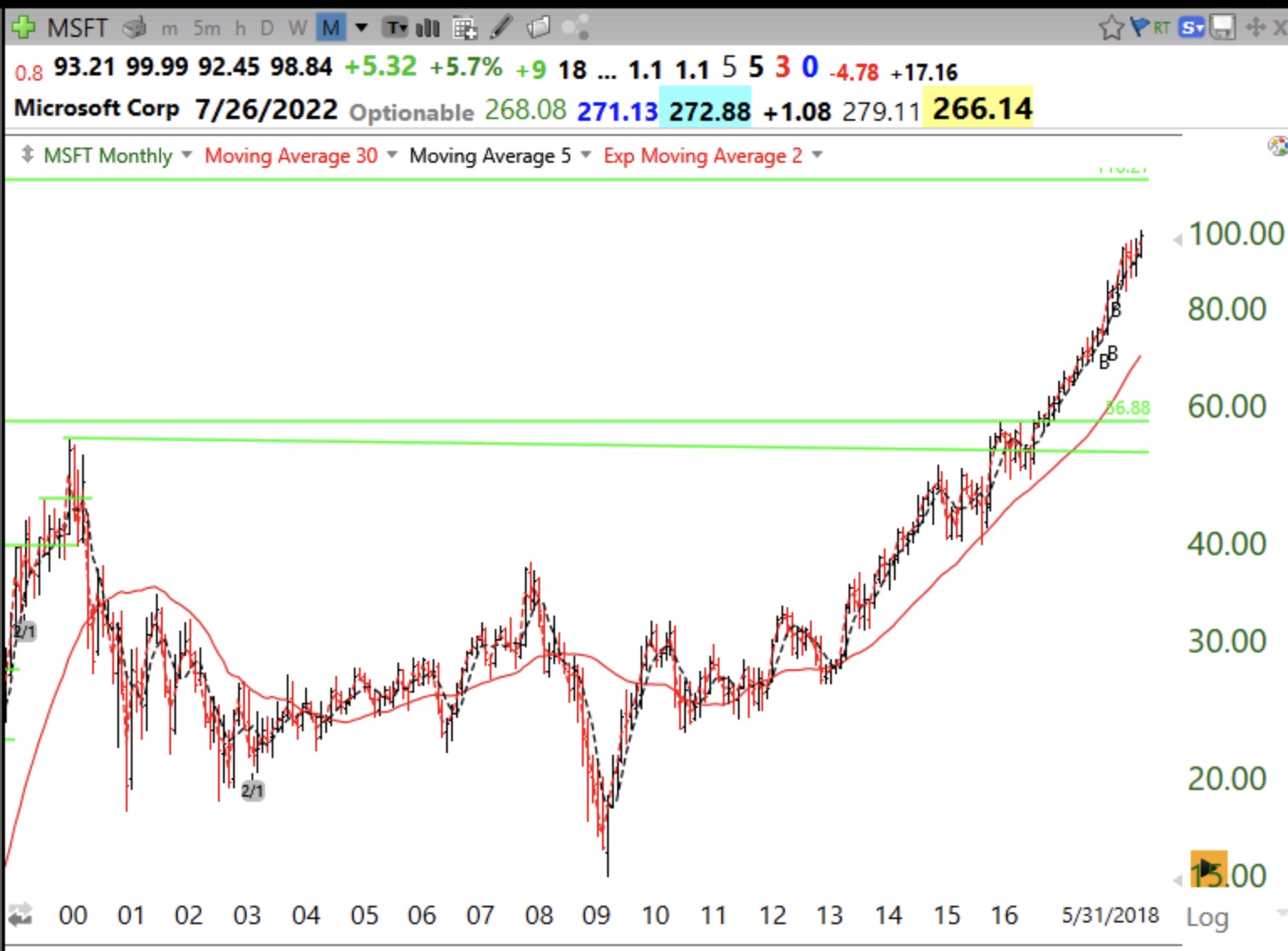Click the colorful icon at chart's right edge

click(x=1278, y=147)
